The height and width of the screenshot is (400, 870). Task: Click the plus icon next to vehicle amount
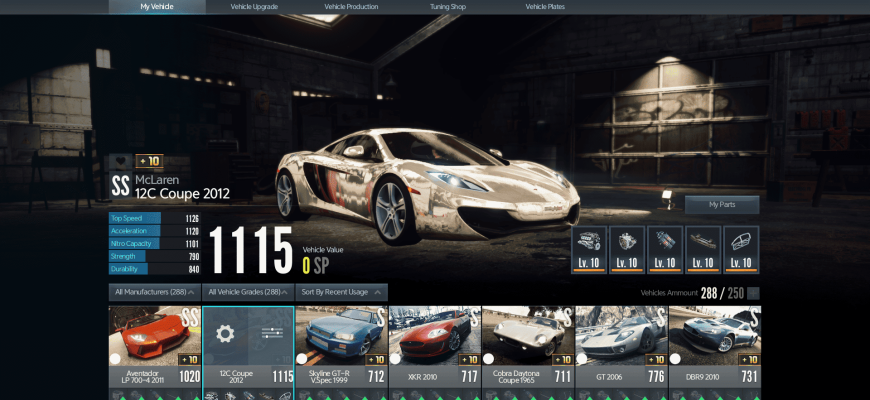[753, 293]
